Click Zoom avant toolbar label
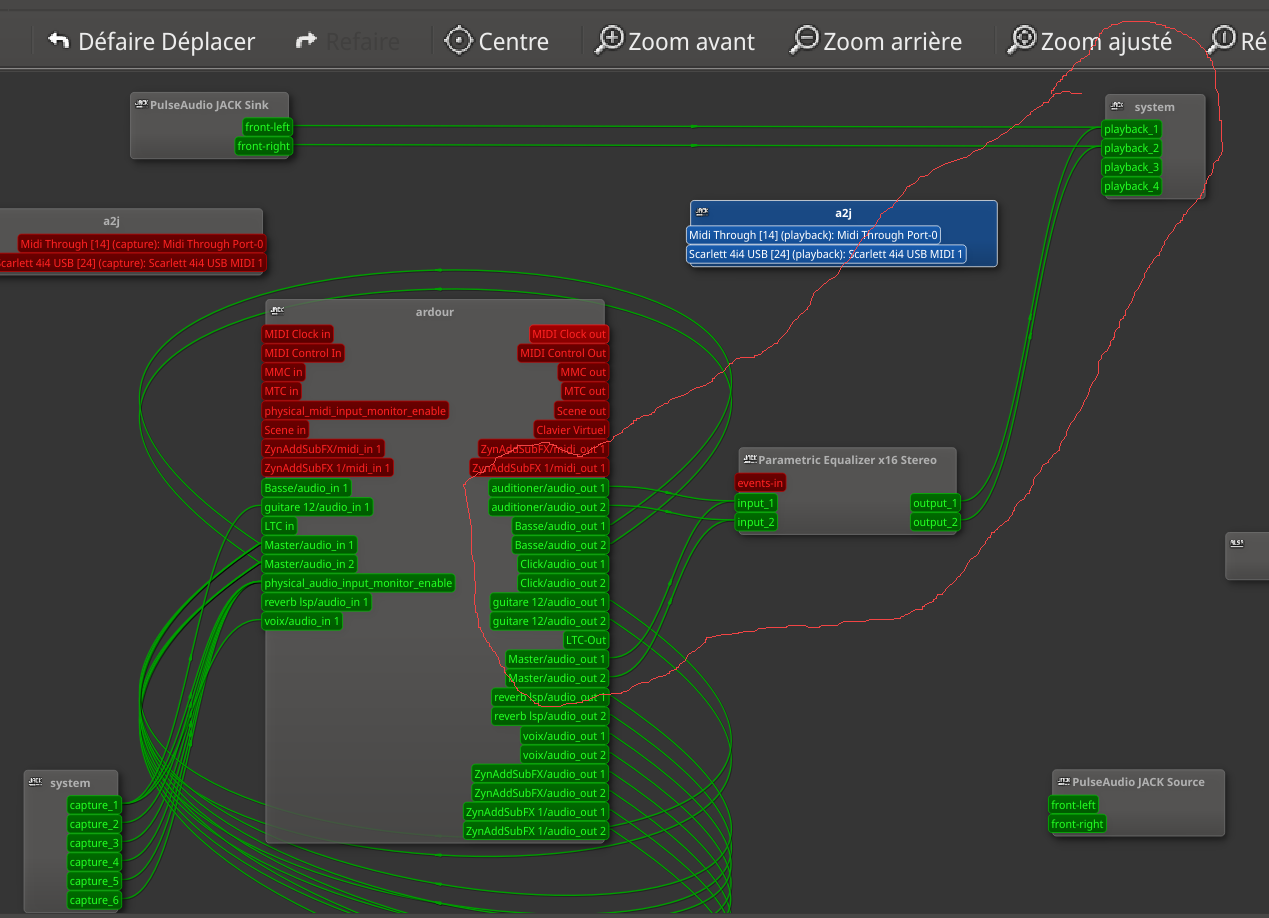Viewport: 1269px width, 918px height. tap(691, 42)
